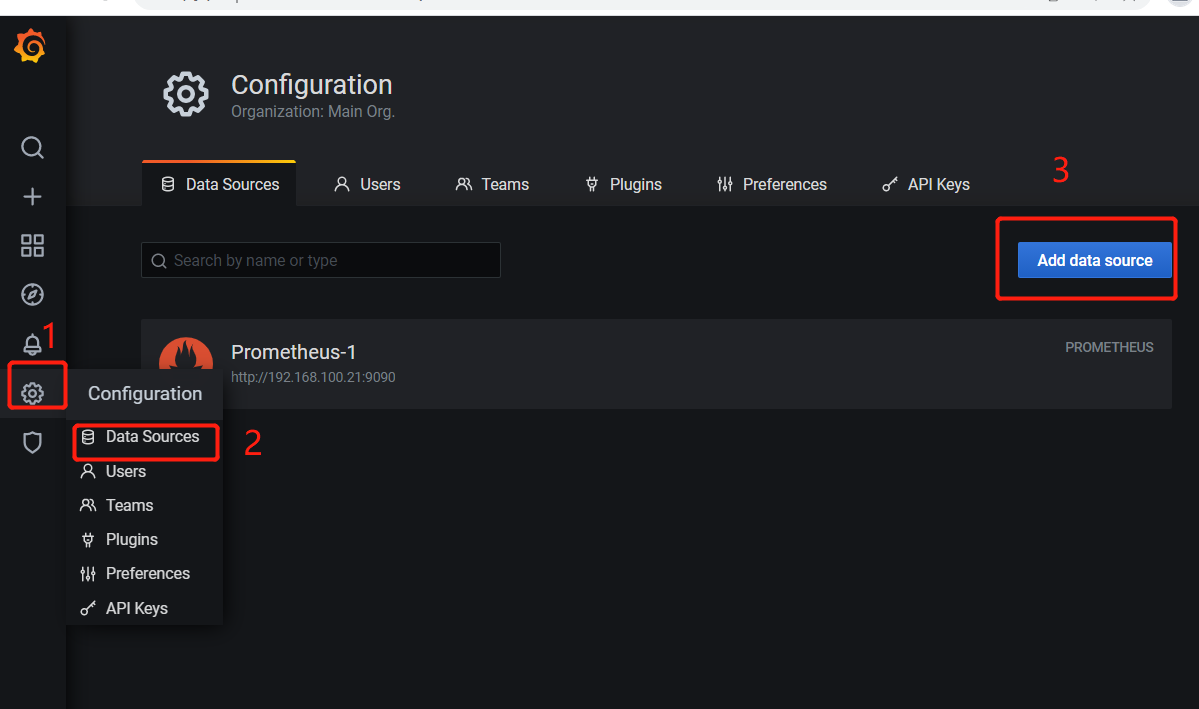1199x709 pixels.
Task: Switch to the Data Sources tab
Action: coord(219,184)
